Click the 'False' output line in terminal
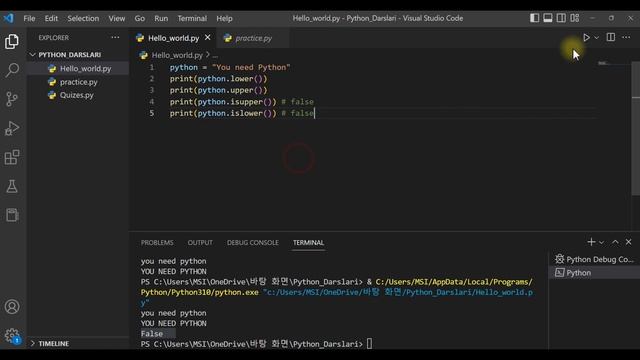 pyautogui.click(x=152, y=334)
